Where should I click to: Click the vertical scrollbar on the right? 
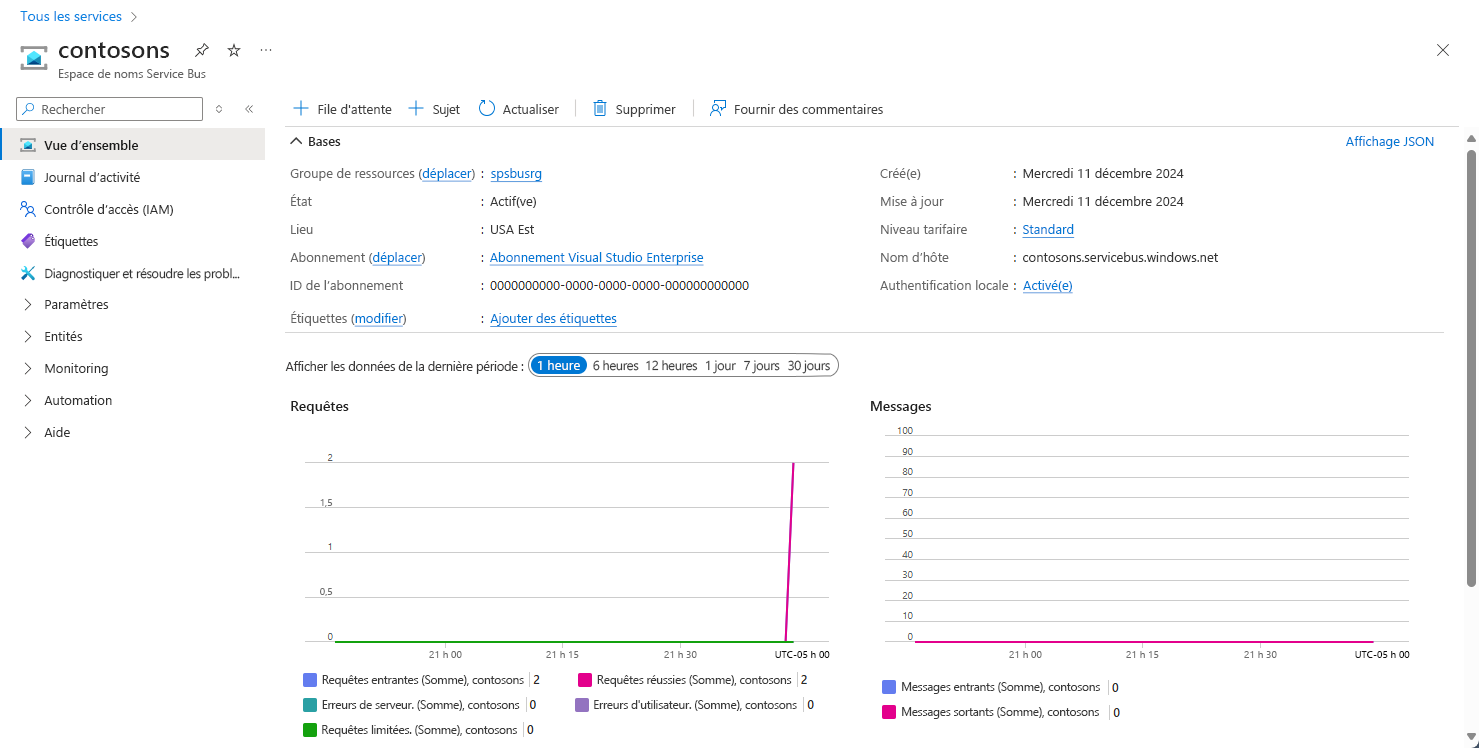[1471, 368]
